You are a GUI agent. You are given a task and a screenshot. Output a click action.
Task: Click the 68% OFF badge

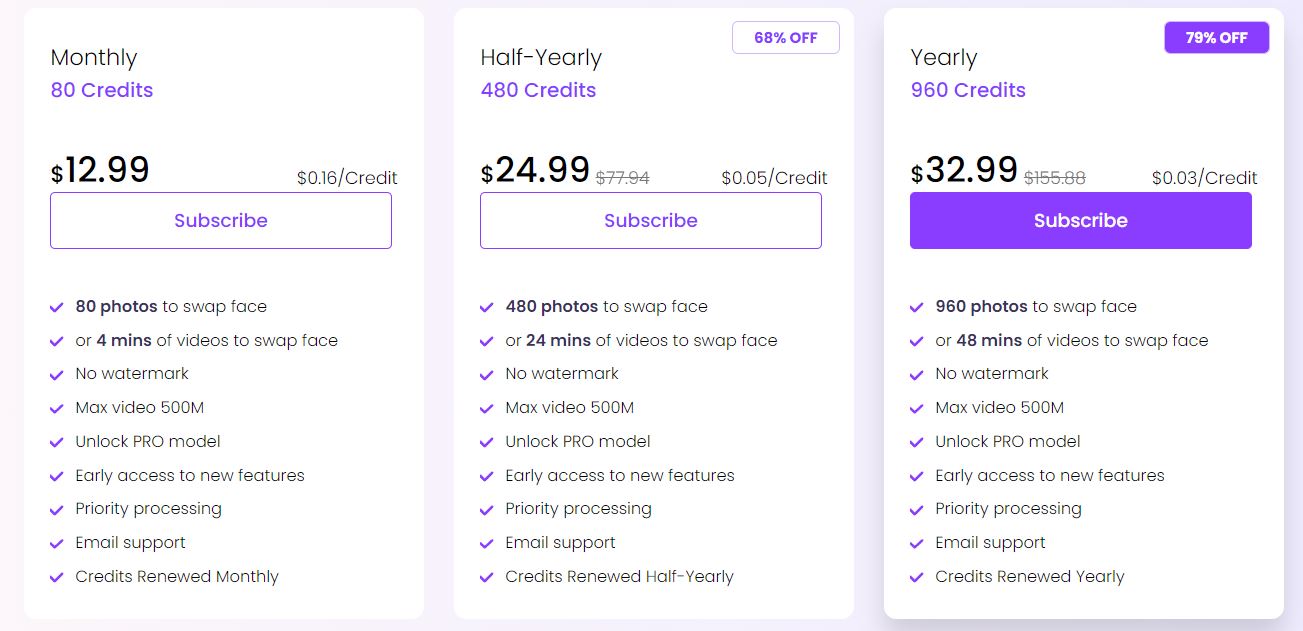(x=785, y=38)
